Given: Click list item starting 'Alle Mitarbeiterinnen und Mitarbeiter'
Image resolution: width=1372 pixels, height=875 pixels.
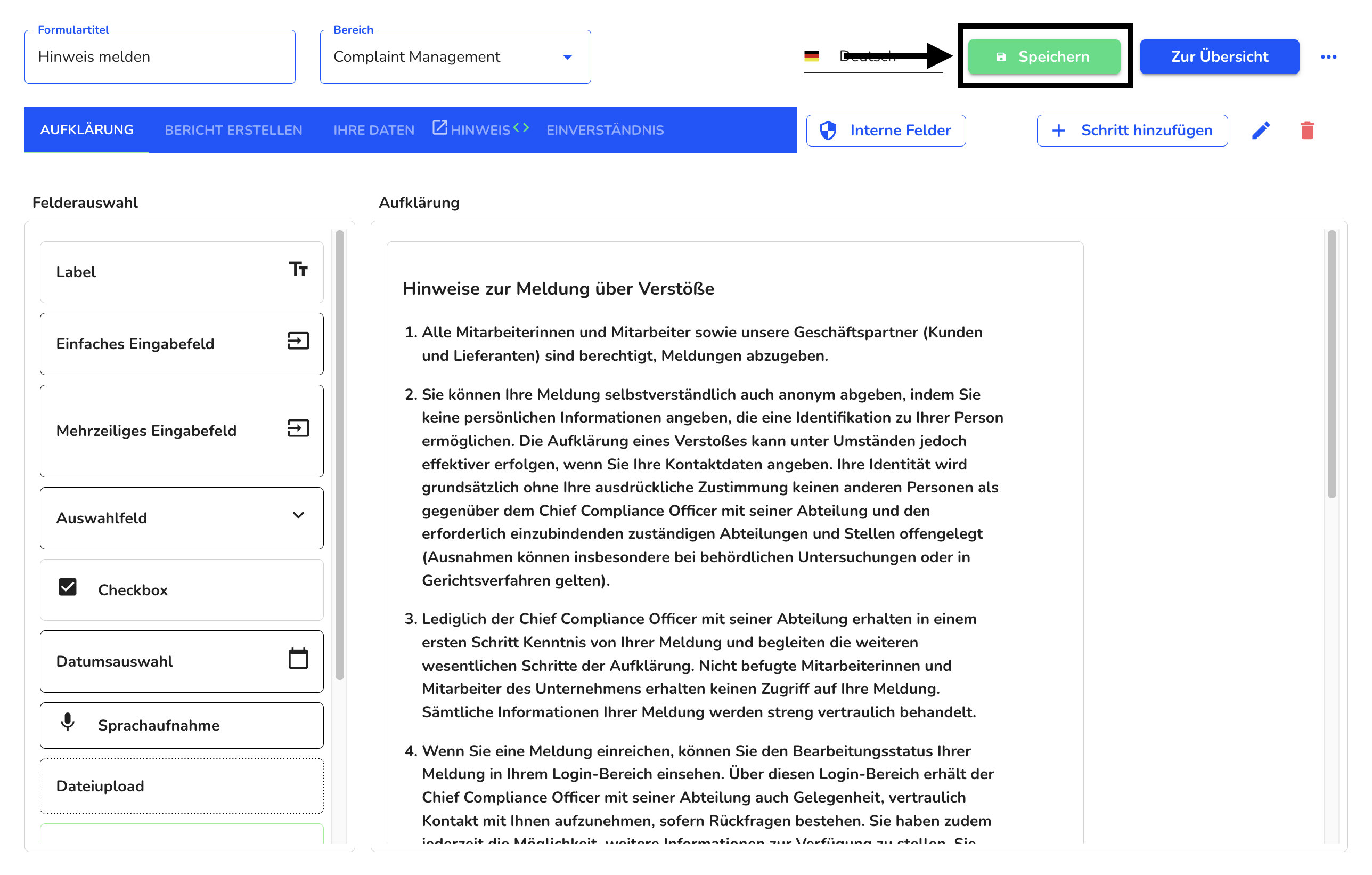Looking at the screenshot, I should click(x=702, y=344).
